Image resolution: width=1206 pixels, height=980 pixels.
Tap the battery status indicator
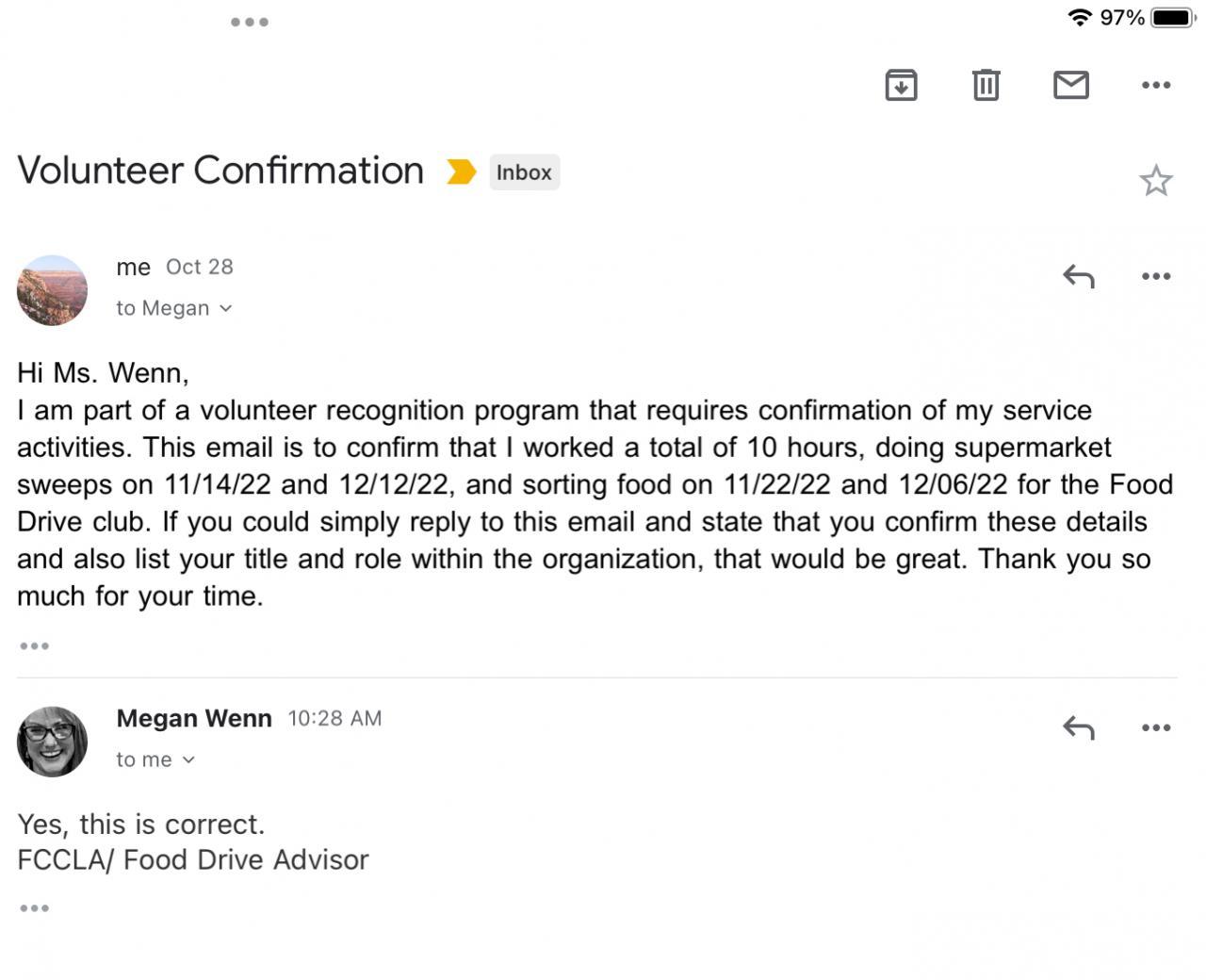pos(1172,18)
